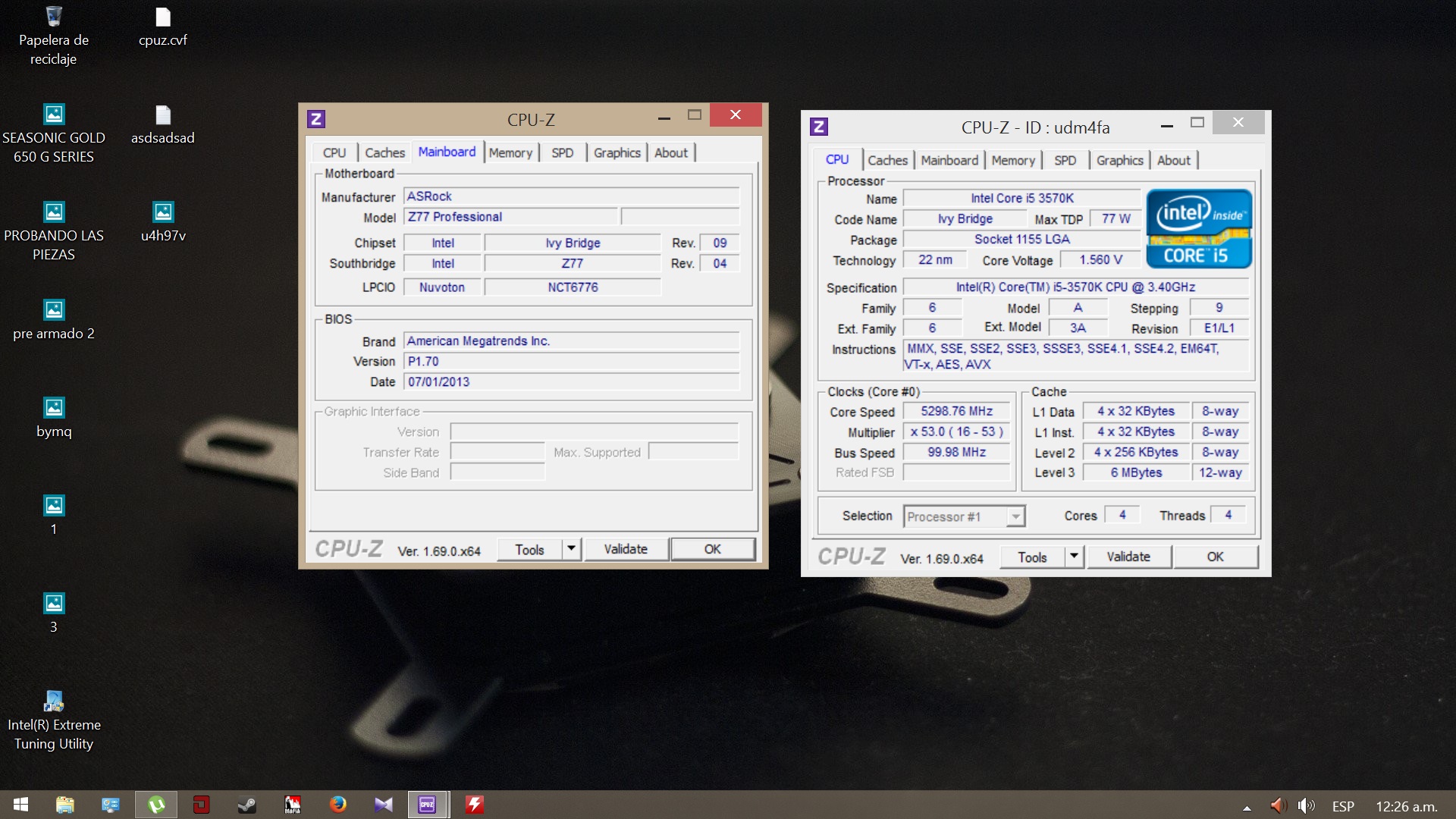Viewport: 1456px width, 819px height.
Task: Click the tray volume speaker icon
Action: [1306, 806]
